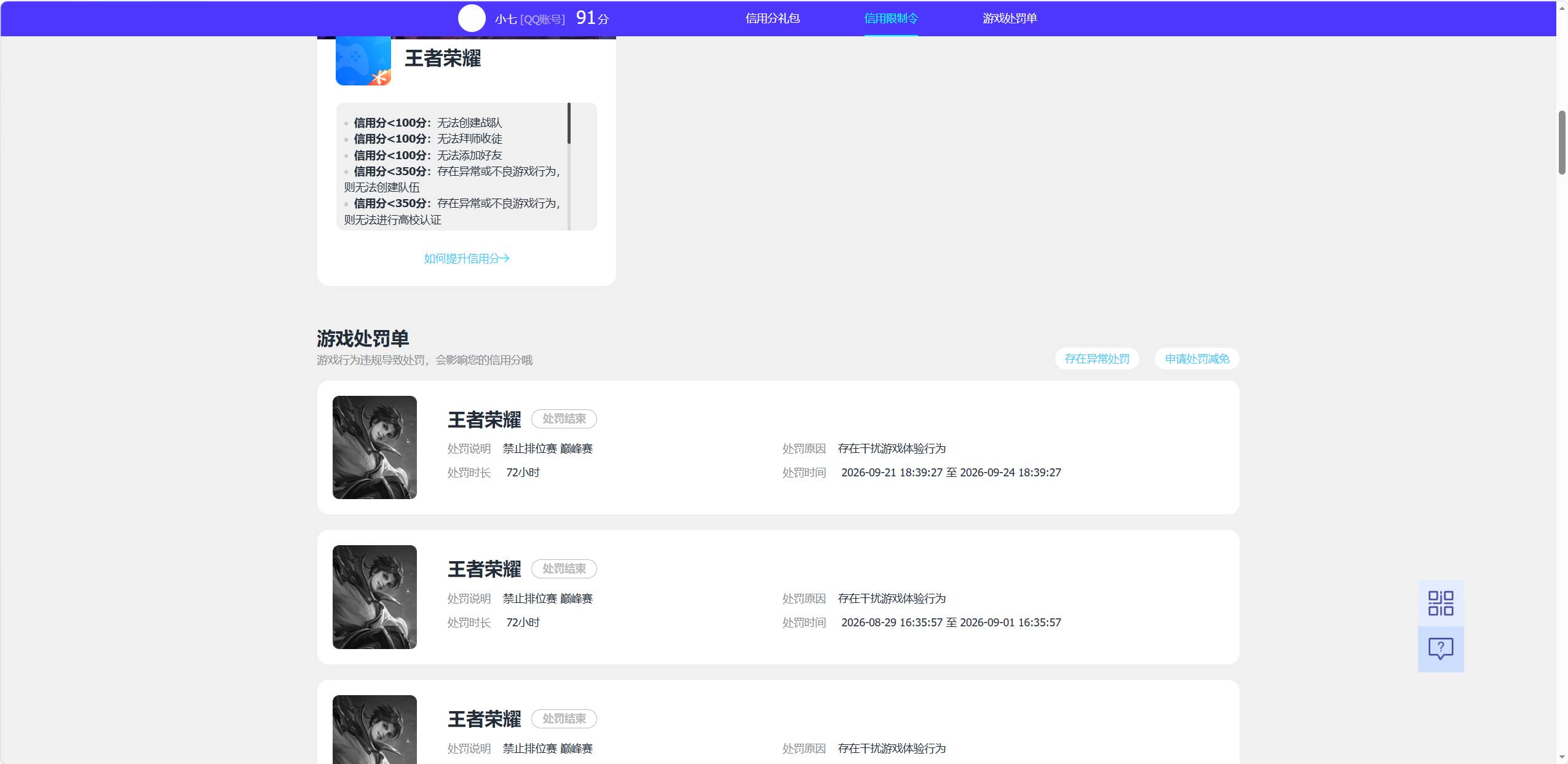The width and height of the screenshot is (1568, 764).
Task: Click the 王者荣耀 blue game app icon
Action: (x=363, y=60)
